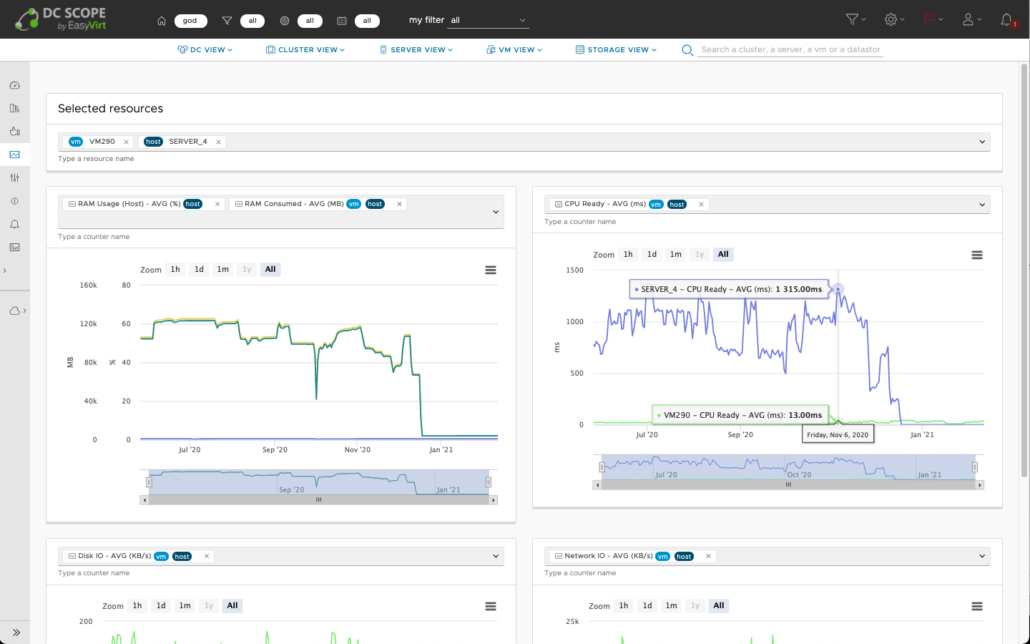The image size is (1030, 644).
Task: Open the notifications bell in header
Action: [1007, 20]
